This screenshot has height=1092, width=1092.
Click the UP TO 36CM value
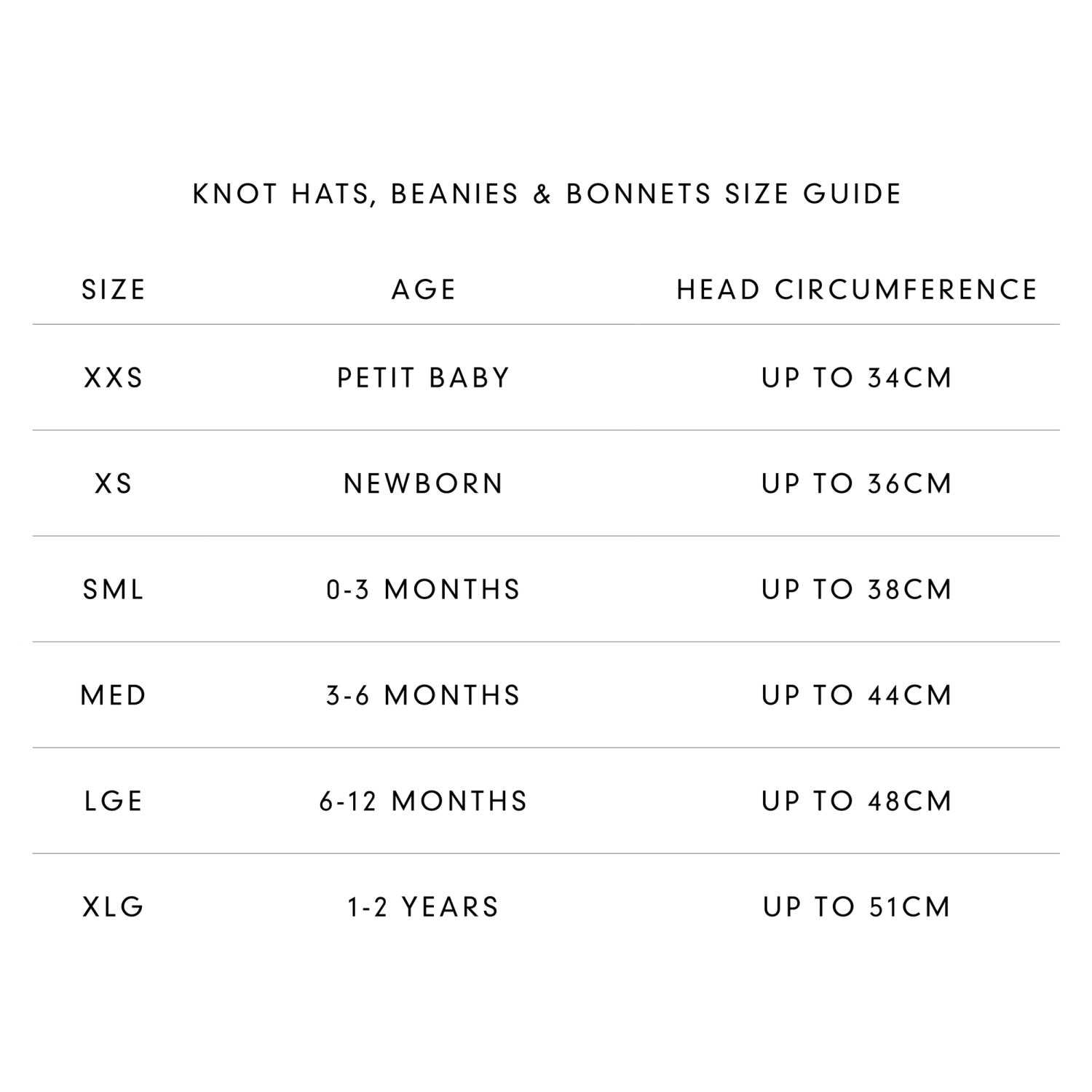point(857,483)
